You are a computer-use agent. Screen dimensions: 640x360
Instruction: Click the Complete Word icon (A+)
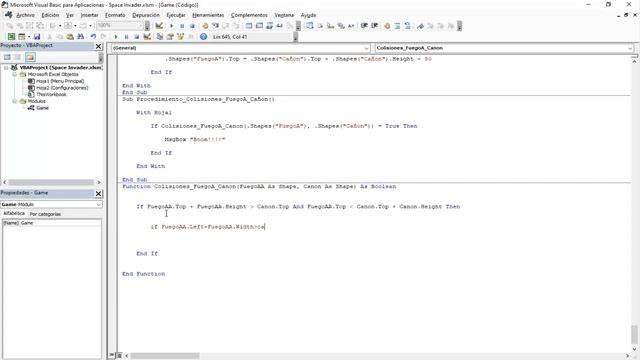tap(351, 26)
